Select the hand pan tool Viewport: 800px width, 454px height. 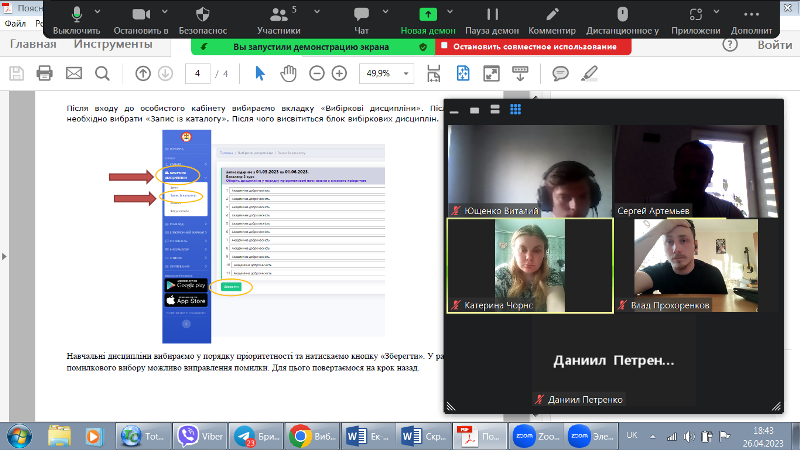point(288,73)
